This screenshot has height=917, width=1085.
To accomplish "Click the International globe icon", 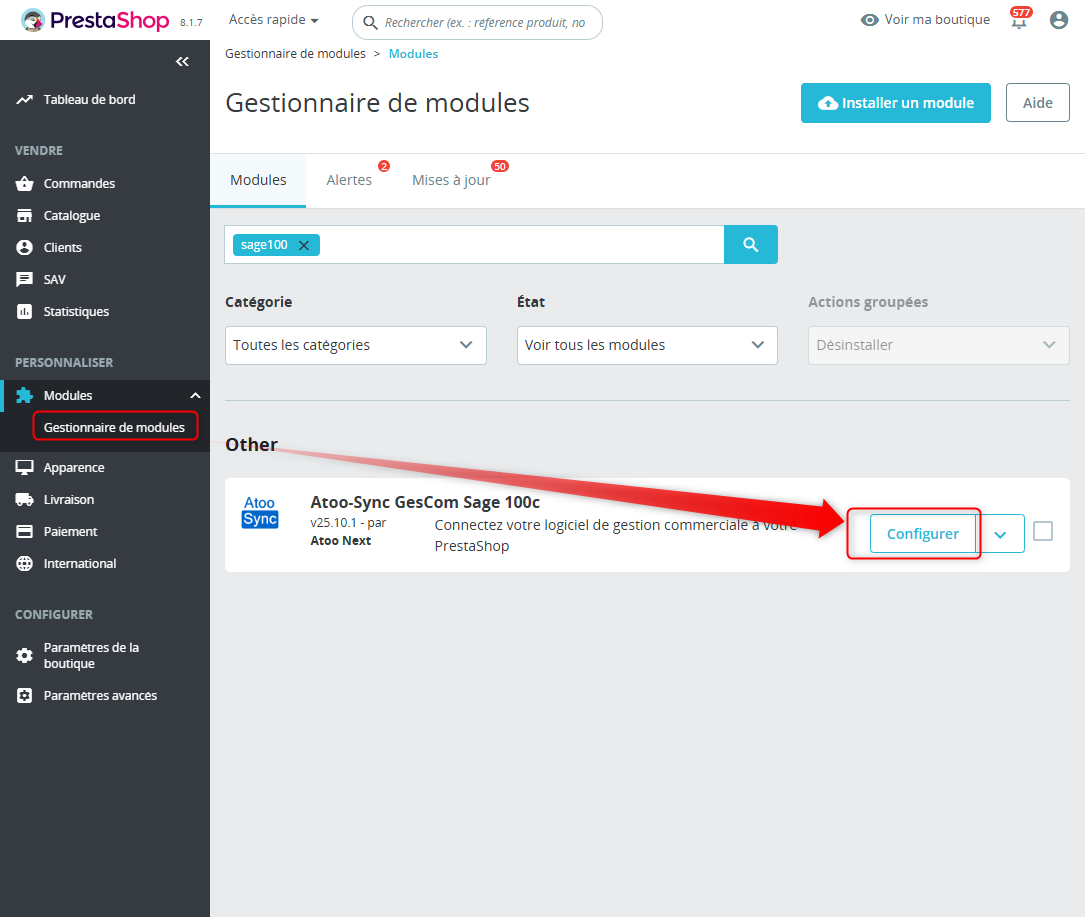I will 24,563.
